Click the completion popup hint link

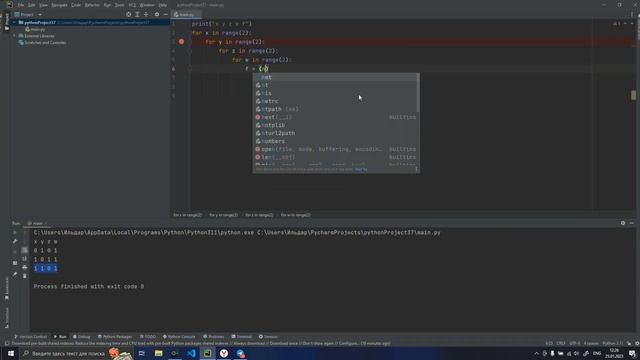coord(361,169)
